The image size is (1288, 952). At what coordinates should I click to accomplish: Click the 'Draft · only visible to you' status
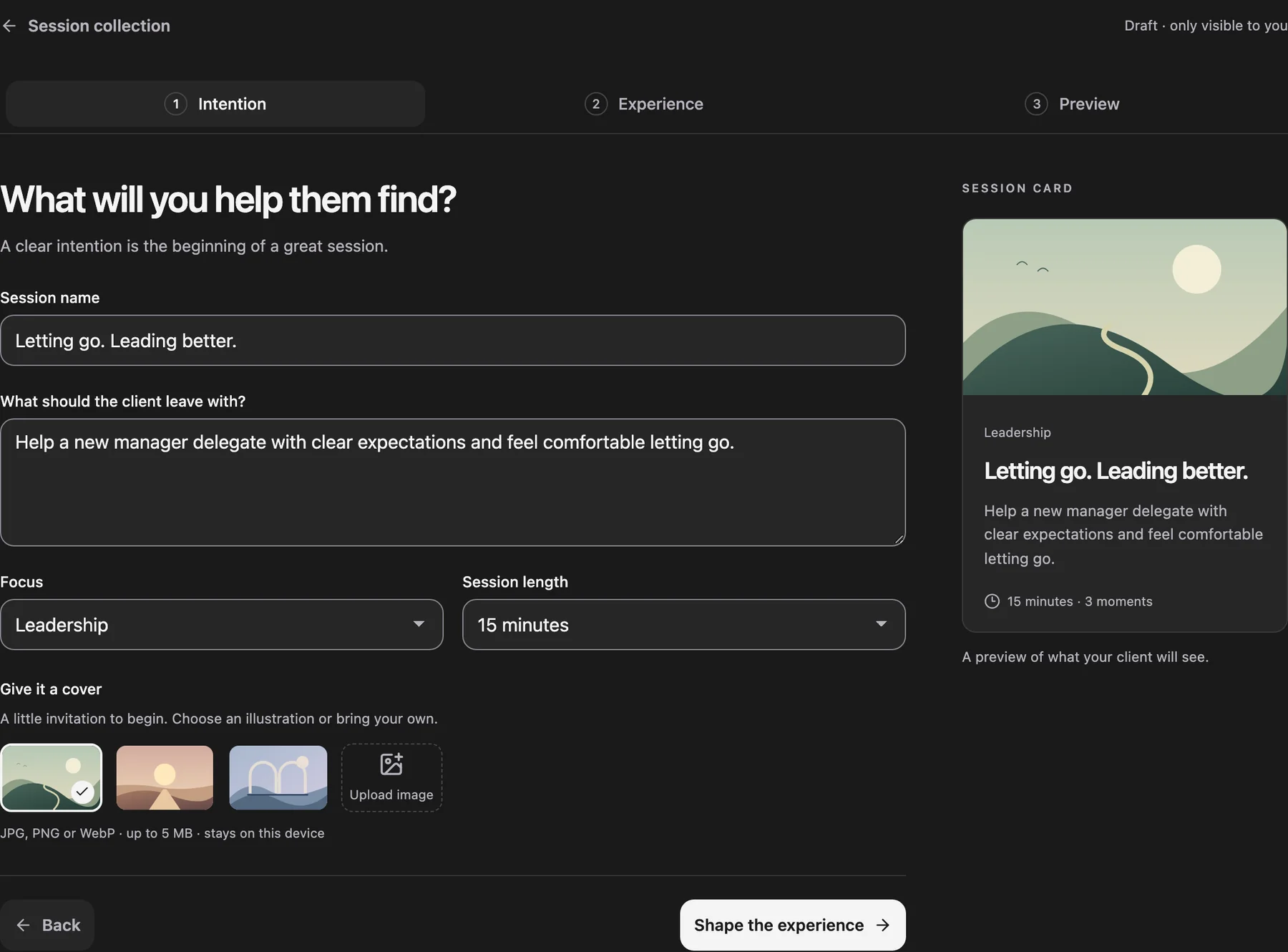[x=1206, y=26]
